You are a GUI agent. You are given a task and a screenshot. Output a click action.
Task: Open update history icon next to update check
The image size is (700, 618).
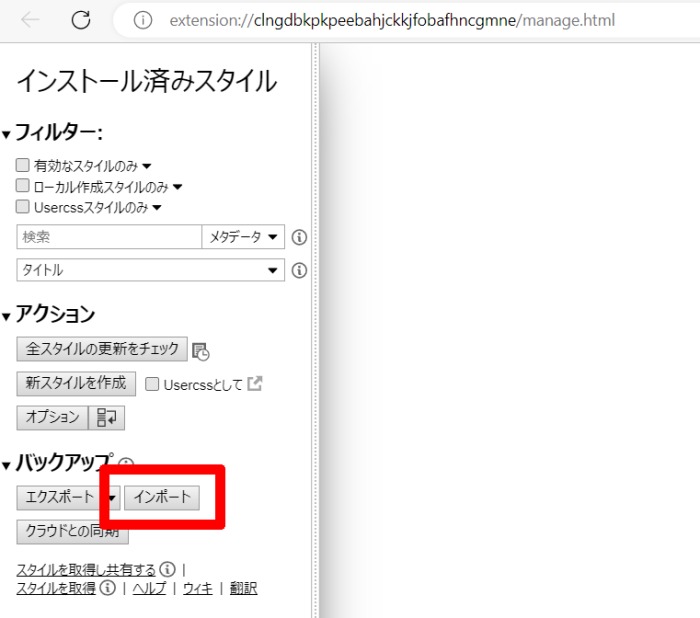tap(201, 350)
